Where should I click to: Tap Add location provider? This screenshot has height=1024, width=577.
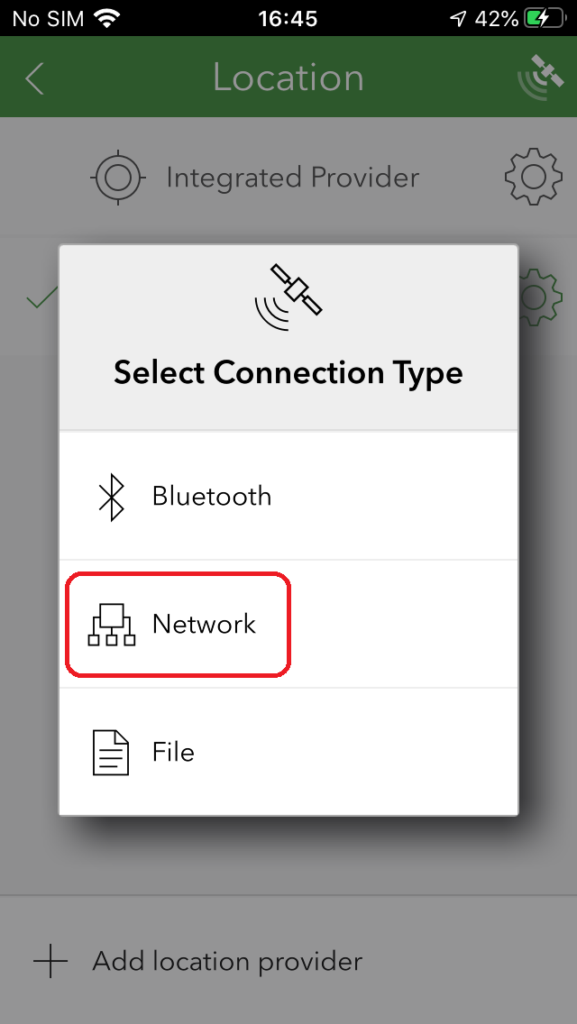[227, 961]
